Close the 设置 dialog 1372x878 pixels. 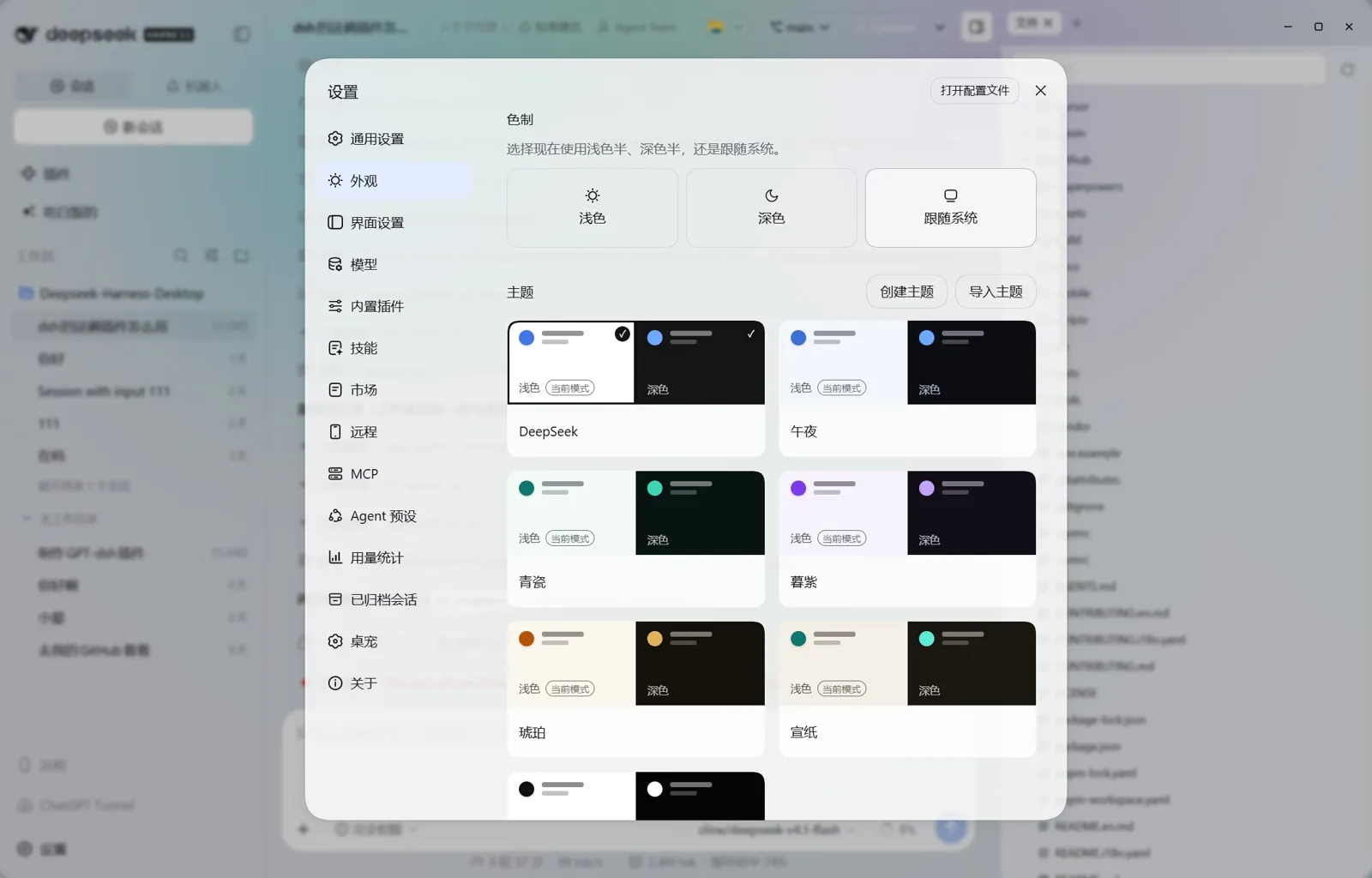click(x=1040, y=91)
